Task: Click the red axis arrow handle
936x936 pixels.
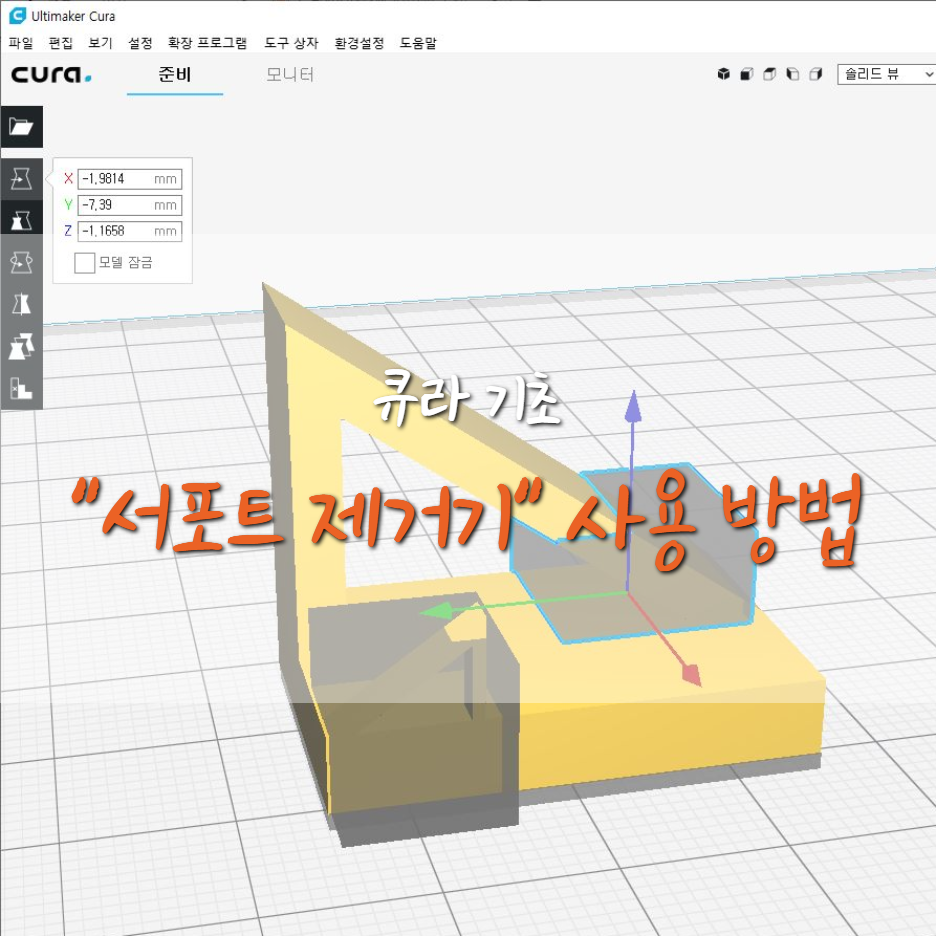Action: [692, 675]
